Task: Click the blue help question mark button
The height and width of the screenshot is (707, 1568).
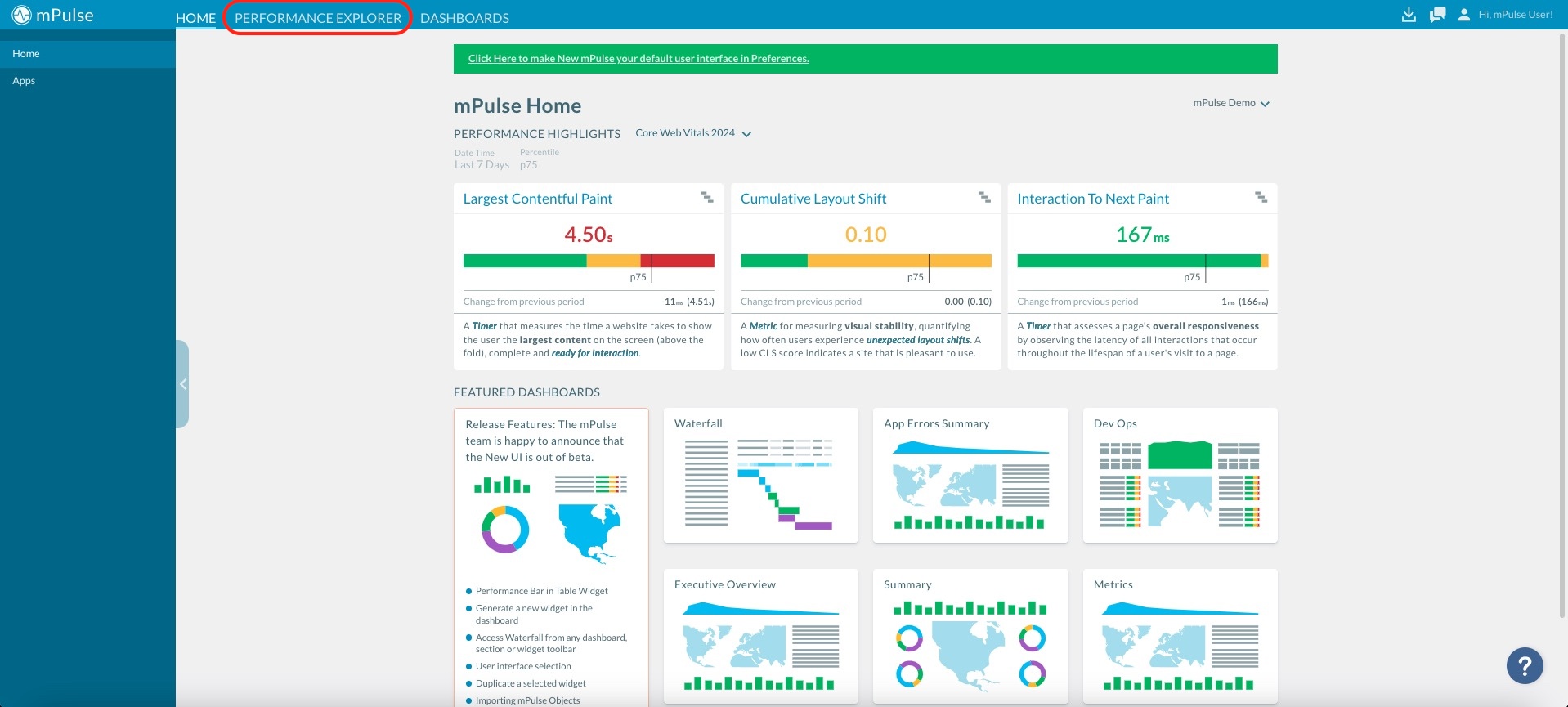Action: [x=1525, y=665]
